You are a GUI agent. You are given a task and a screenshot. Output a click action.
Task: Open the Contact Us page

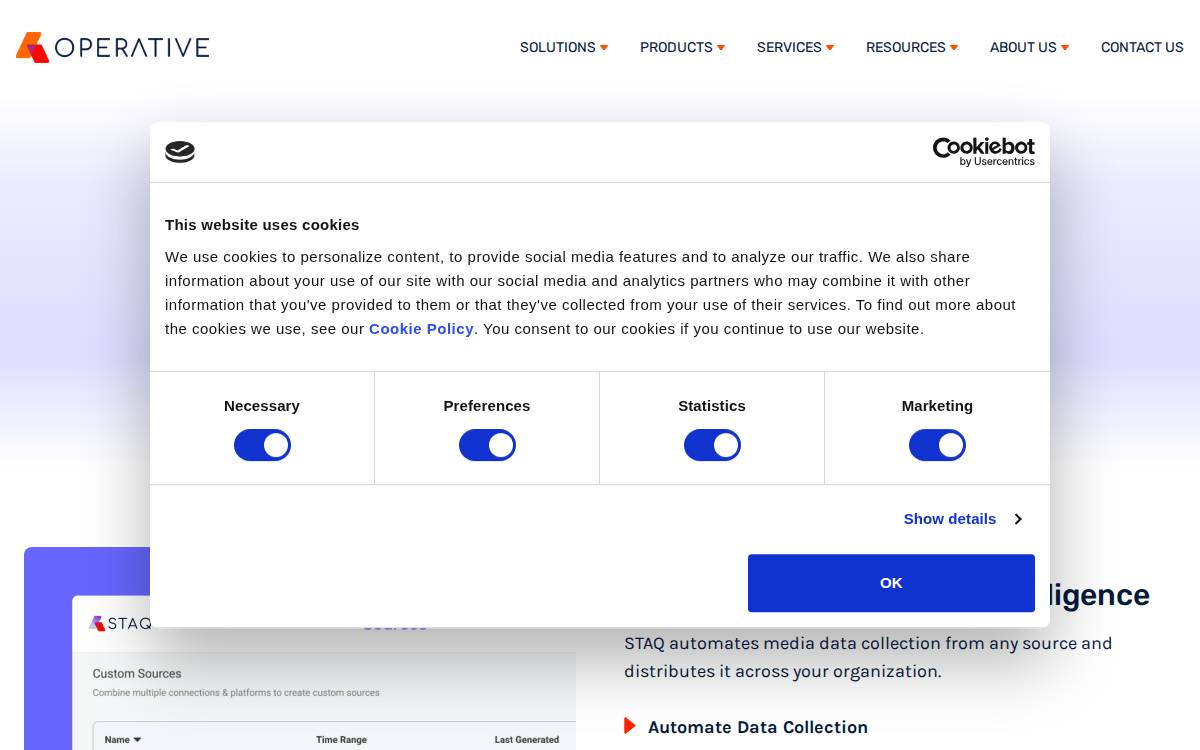click(1142, 47)
